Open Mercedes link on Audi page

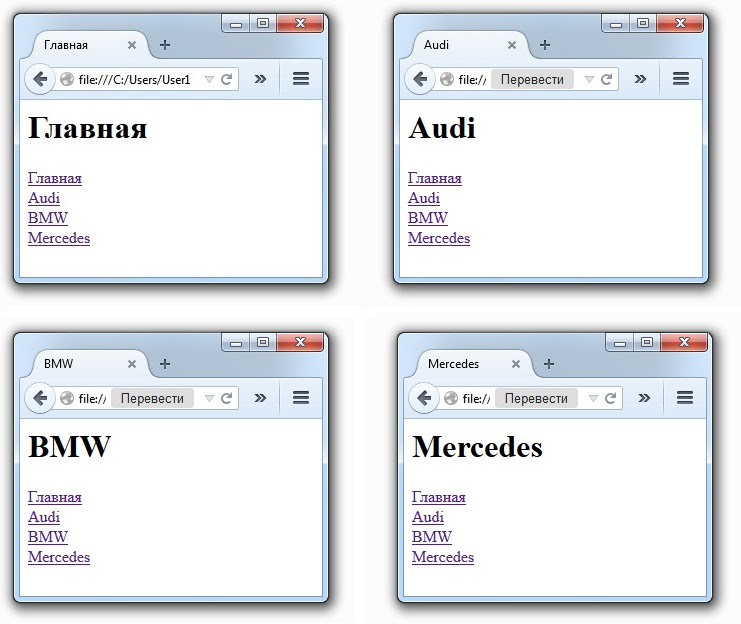pyautogui.click(x=439, y=237)
